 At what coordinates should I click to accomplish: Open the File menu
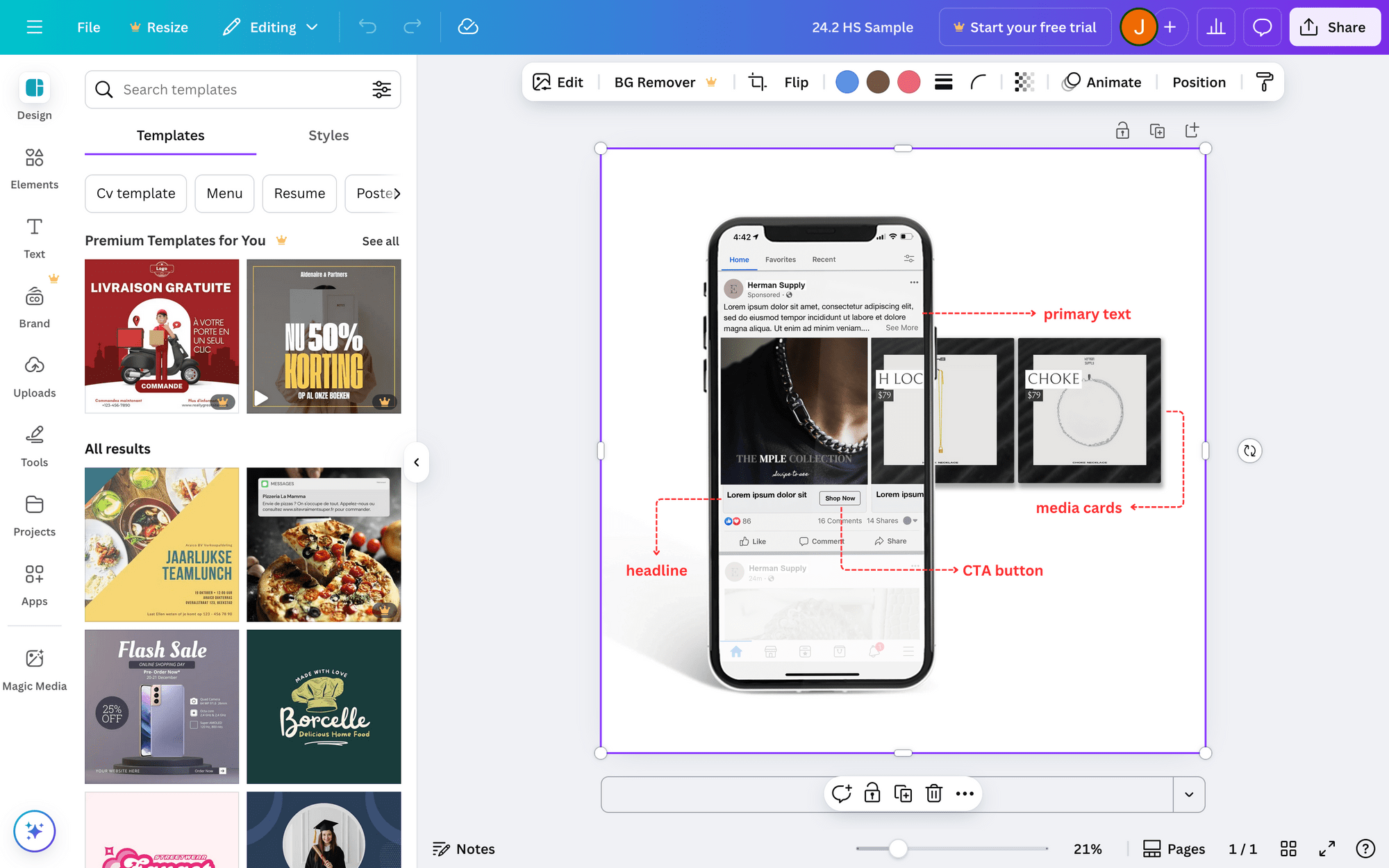pyautogui.click(x=88, y=27)
